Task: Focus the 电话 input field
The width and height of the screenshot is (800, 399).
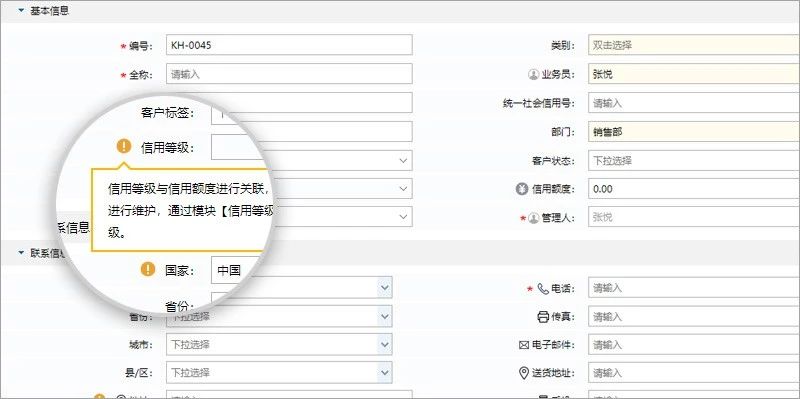Action: pos(694,288)
